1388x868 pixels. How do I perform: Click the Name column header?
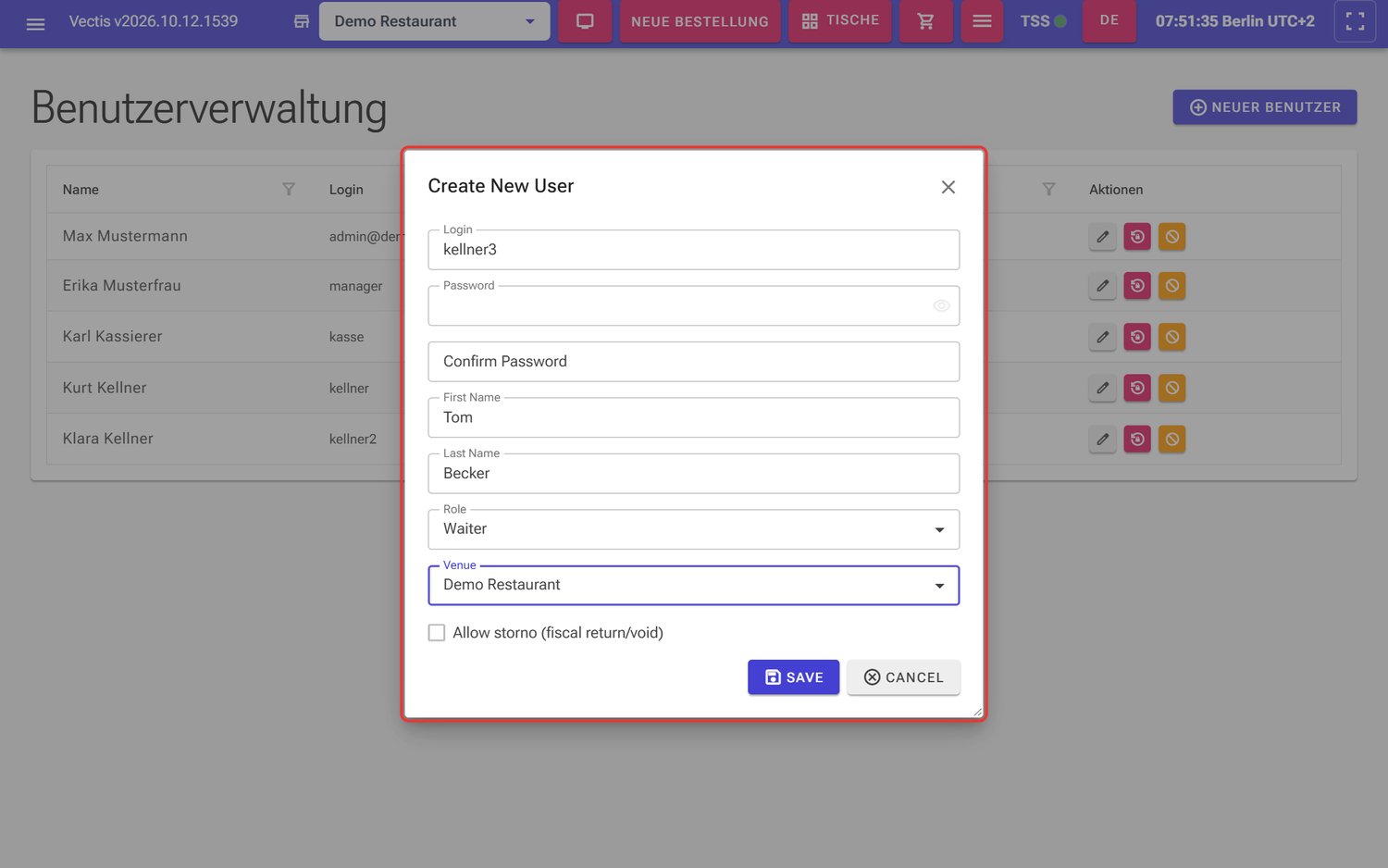pyautogui.click(x=81, y=190)
